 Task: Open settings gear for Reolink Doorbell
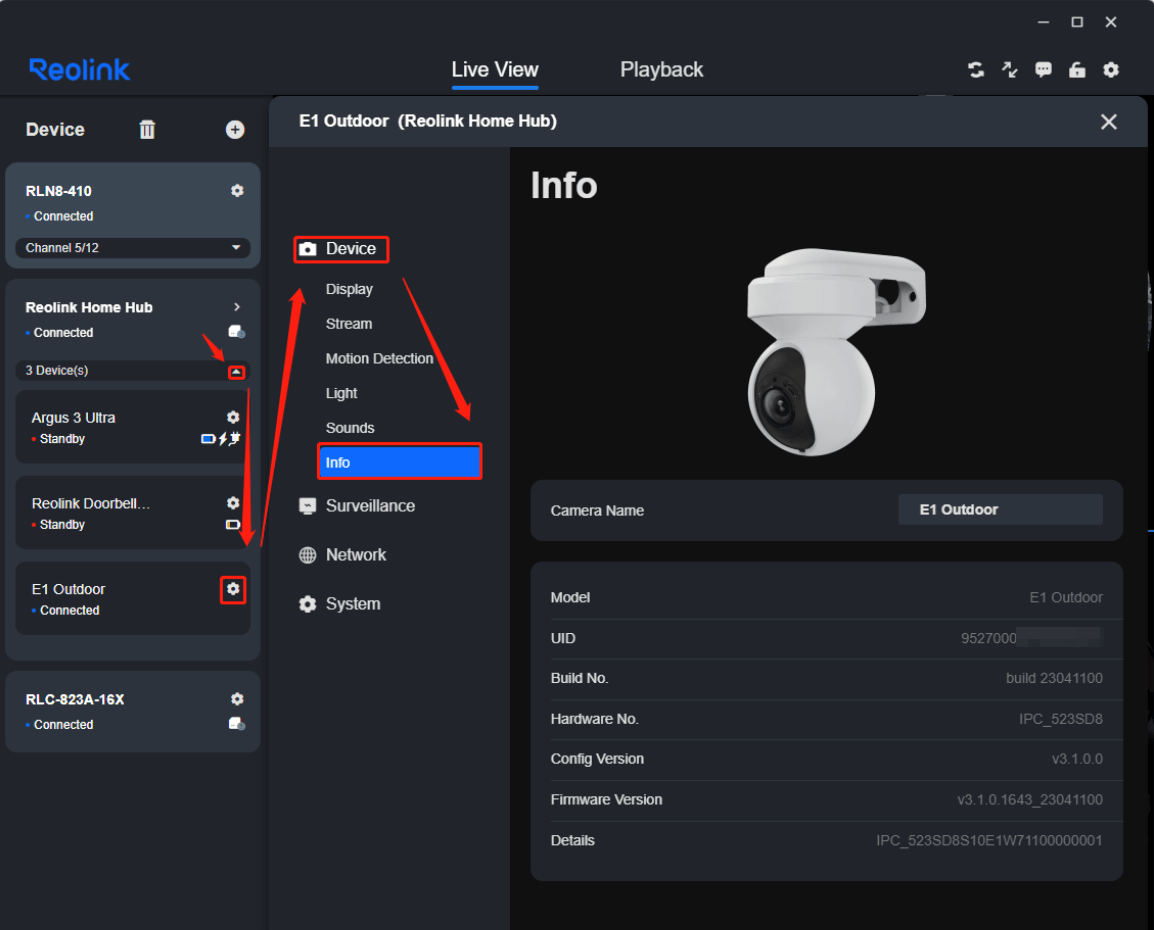tap(233, 503)
